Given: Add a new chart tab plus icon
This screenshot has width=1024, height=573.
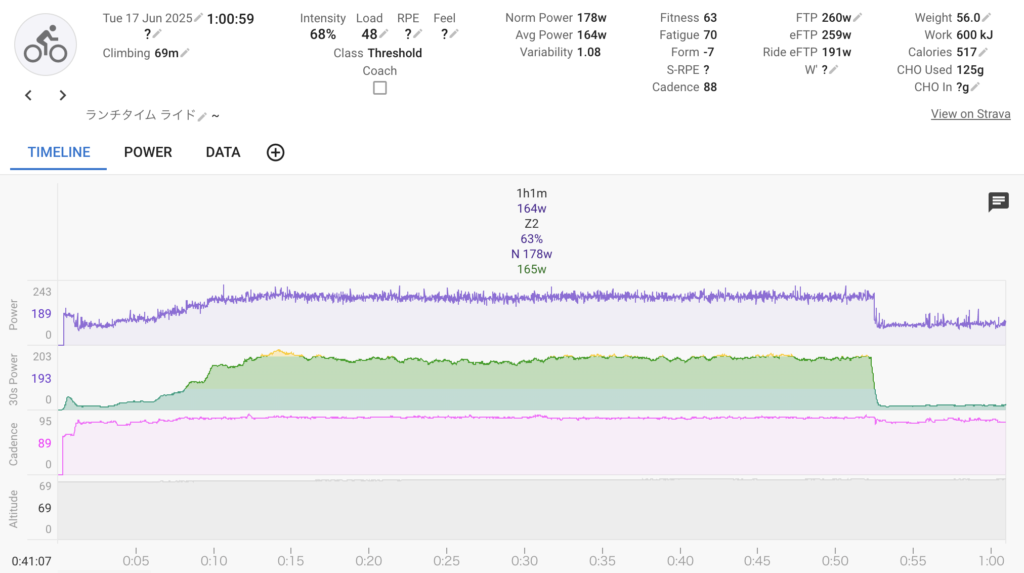Looking at the screenshot, I should click(x=276, y=152).
